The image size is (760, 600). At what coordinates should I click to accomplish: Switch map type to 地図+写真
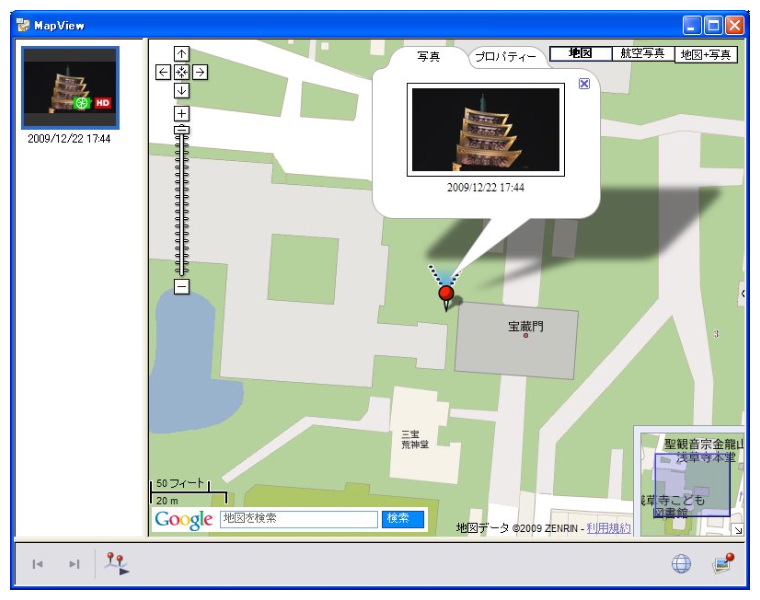[x=706, y=54]
